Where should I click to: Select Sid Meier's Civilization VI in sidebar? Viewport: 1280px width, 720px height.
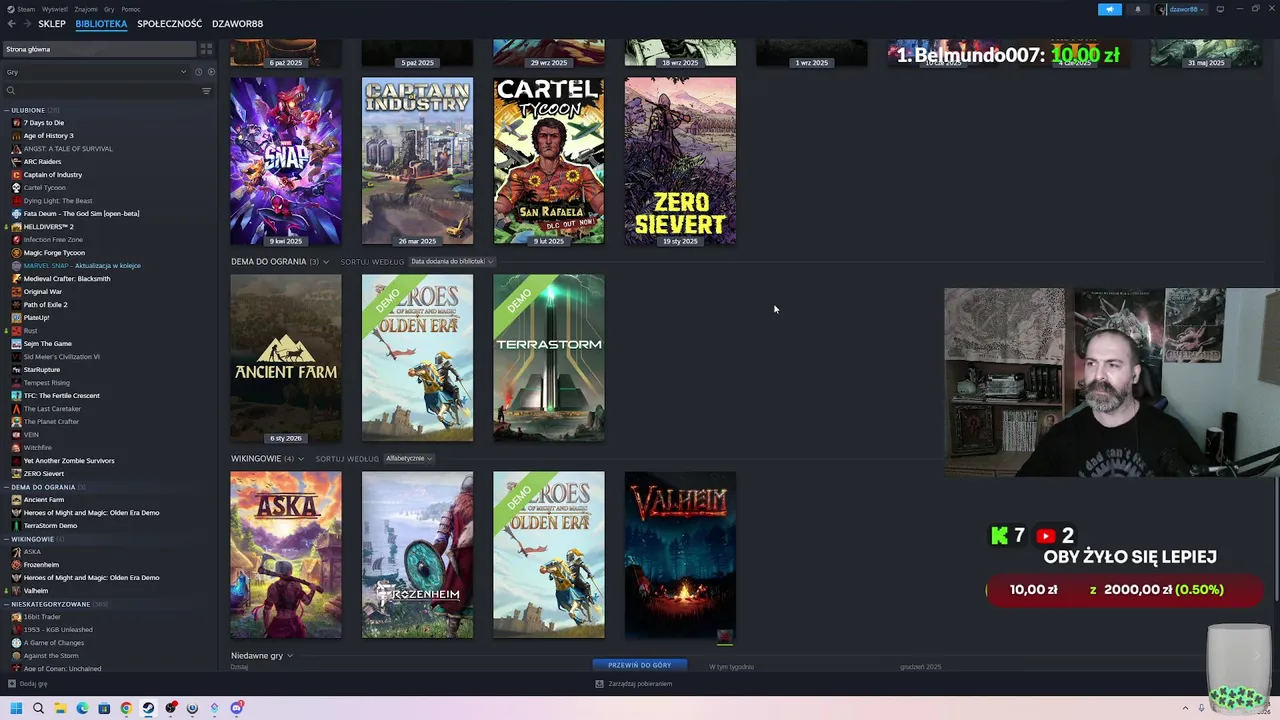pyautogui.click(x=61, y=357)
